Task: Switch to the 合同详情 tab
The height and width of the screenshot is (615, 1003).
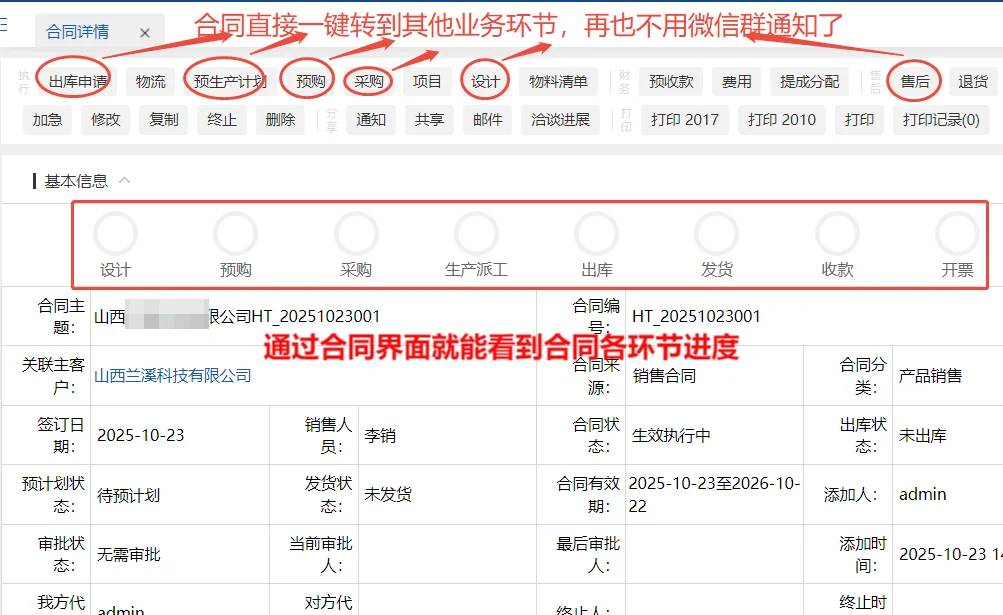Action: pyautogui.click(x=80, y=31)
